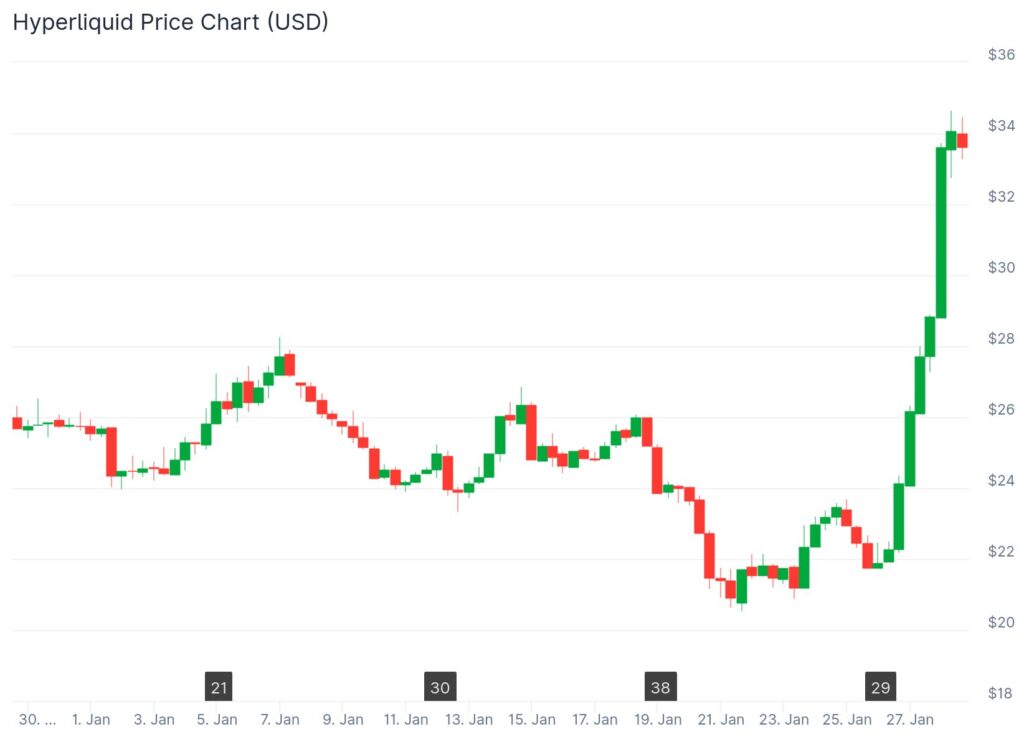Select the 25. Jan date label

[x=847, y=719]
